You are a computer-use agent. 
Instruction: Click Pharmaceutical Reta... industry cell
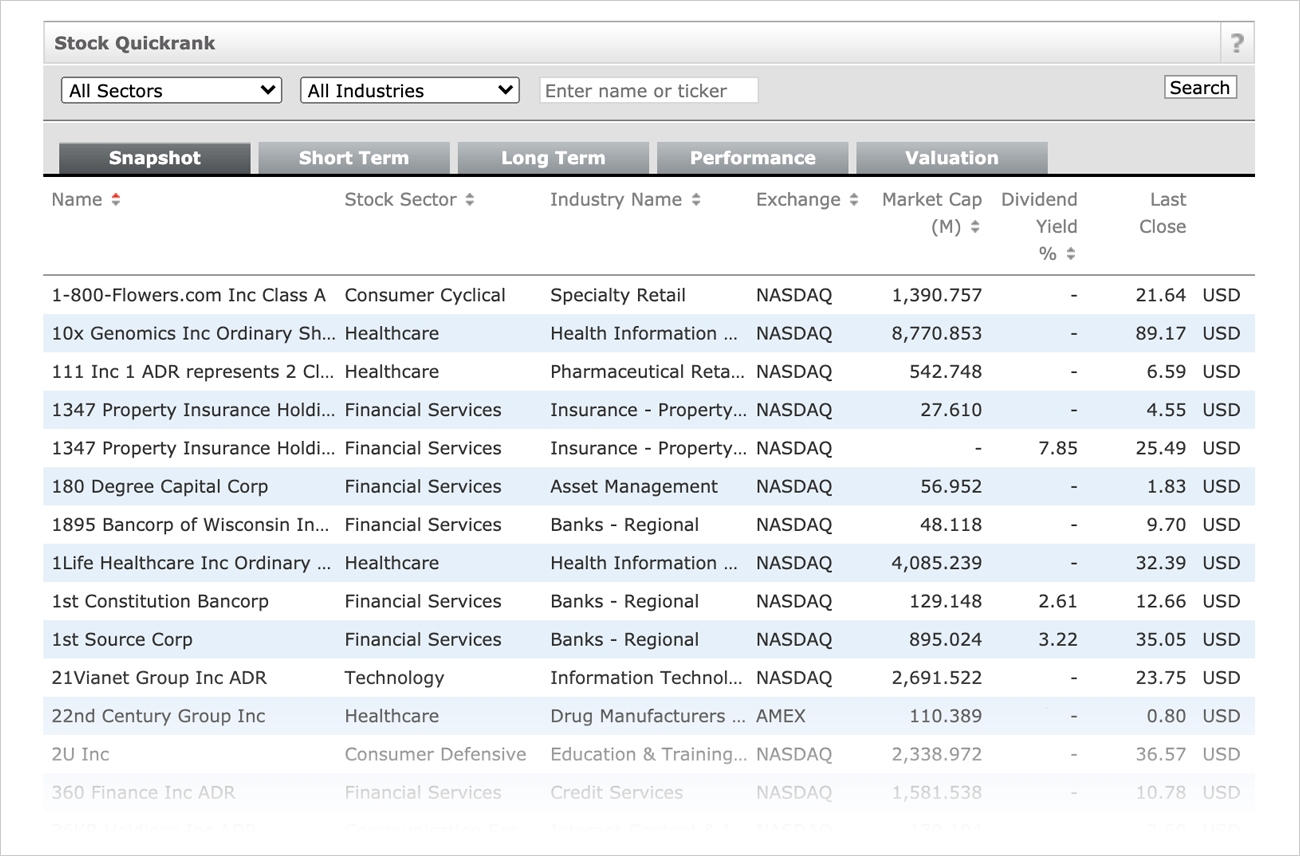(648, 371)
